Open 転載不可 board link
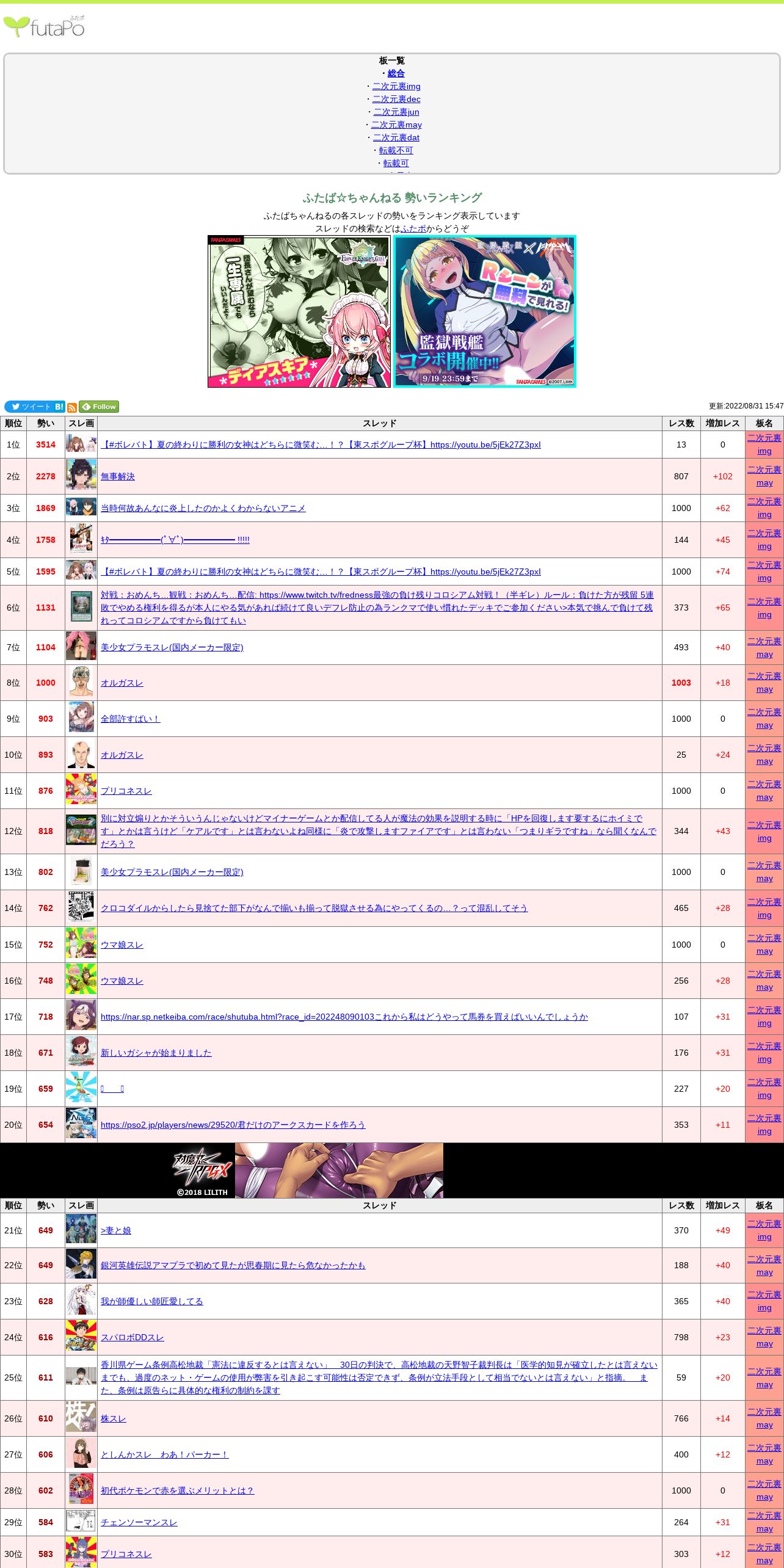Image resolution: width=784 pixels, height=1568 pixels. tap(396, 150)
